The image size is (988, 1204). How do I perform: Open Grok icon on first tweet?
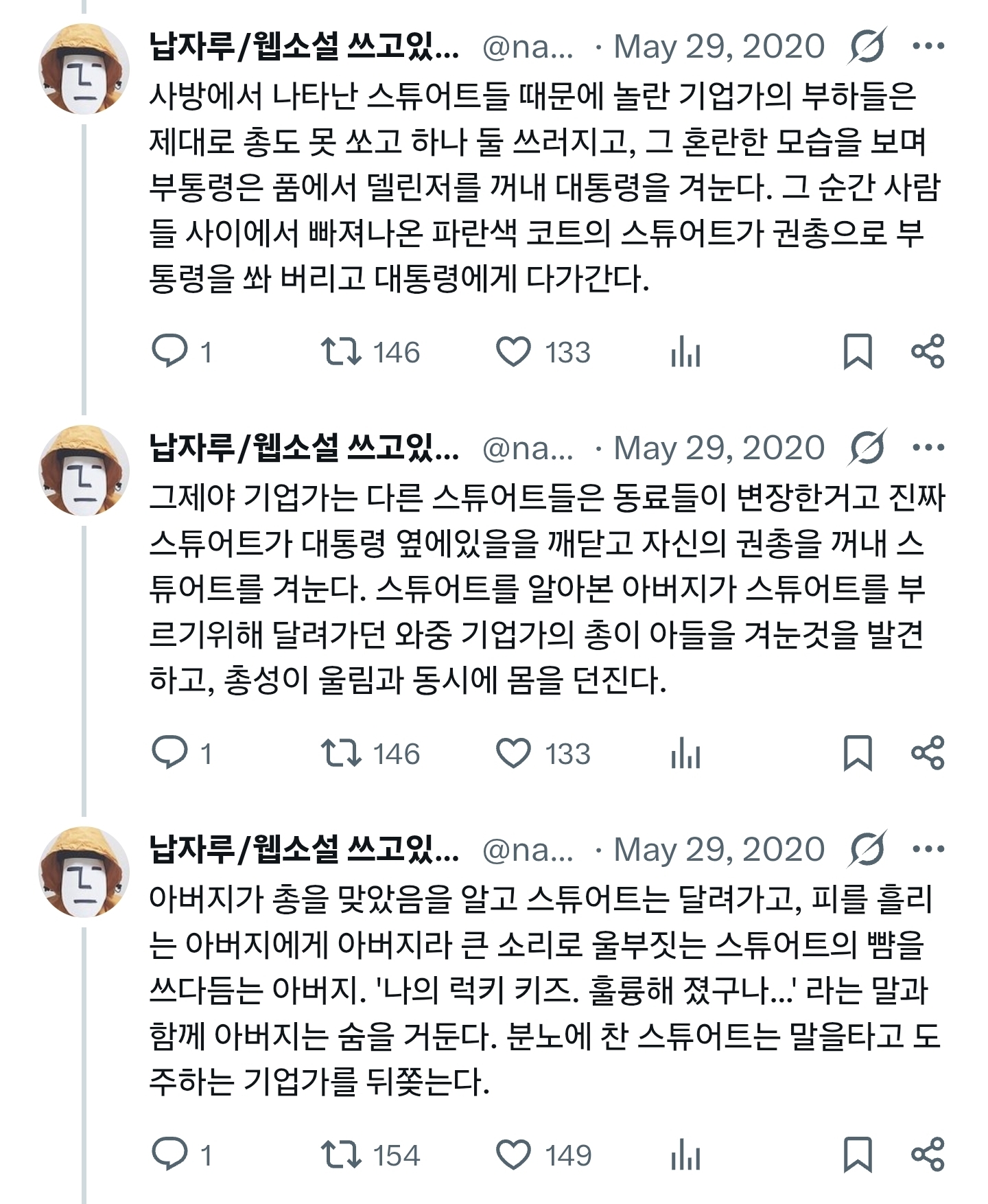tap(868, 46)
